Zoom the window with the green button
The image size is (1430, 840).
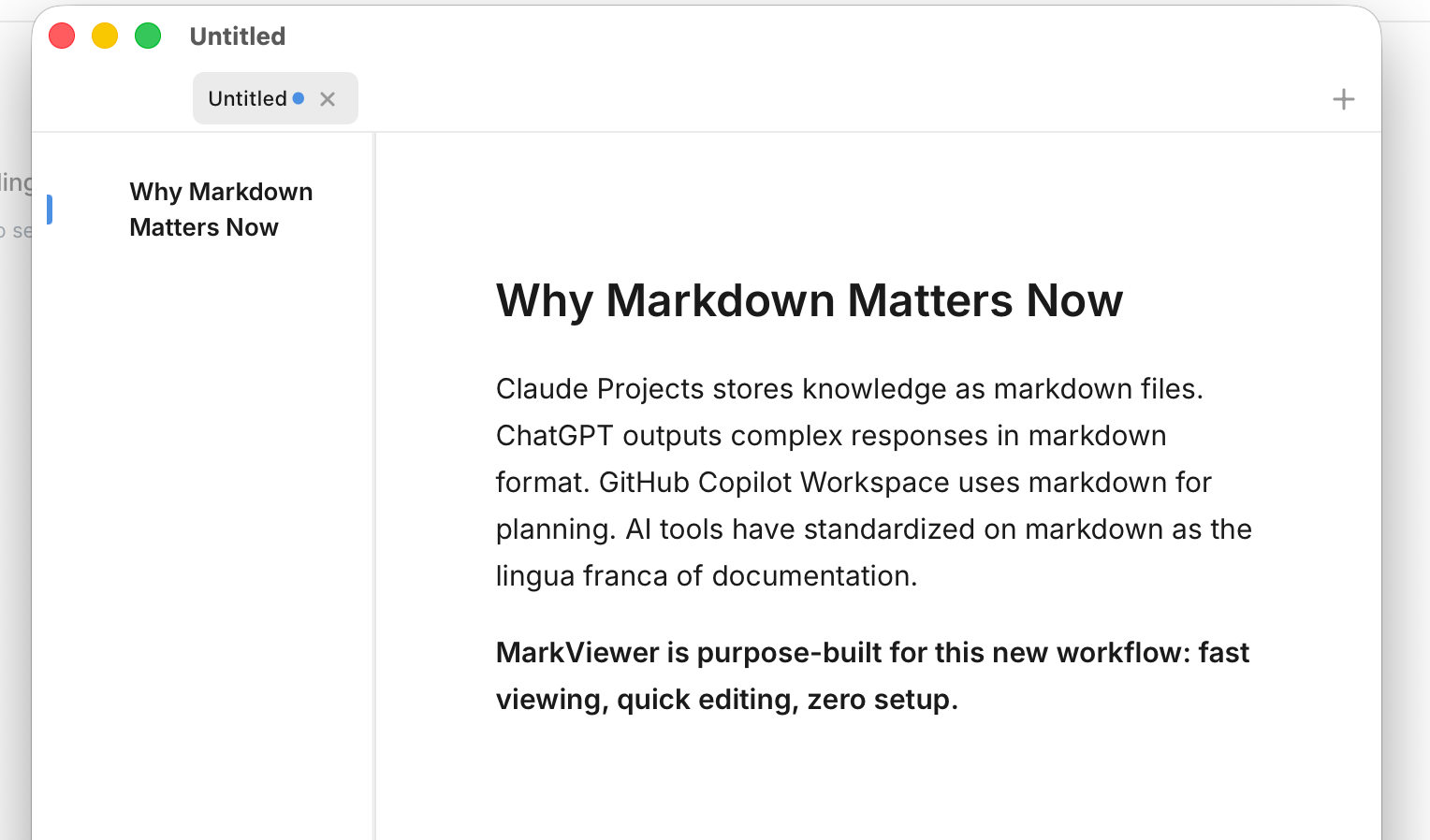click(x=148, y=36)
